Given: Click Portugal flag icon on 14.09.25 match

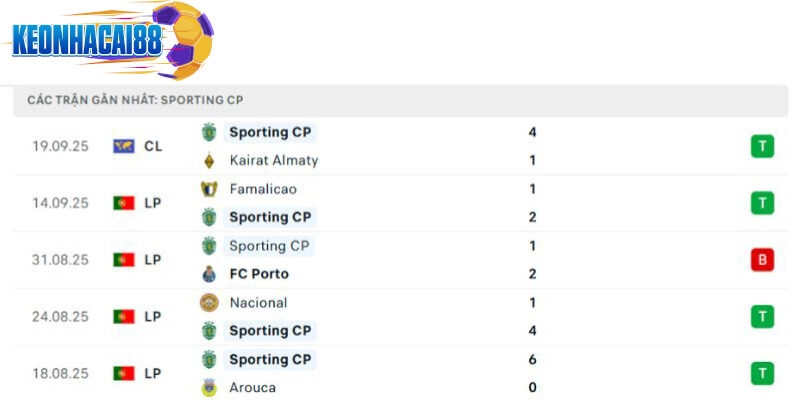Looking at the screenshot, I should point(124,203).
